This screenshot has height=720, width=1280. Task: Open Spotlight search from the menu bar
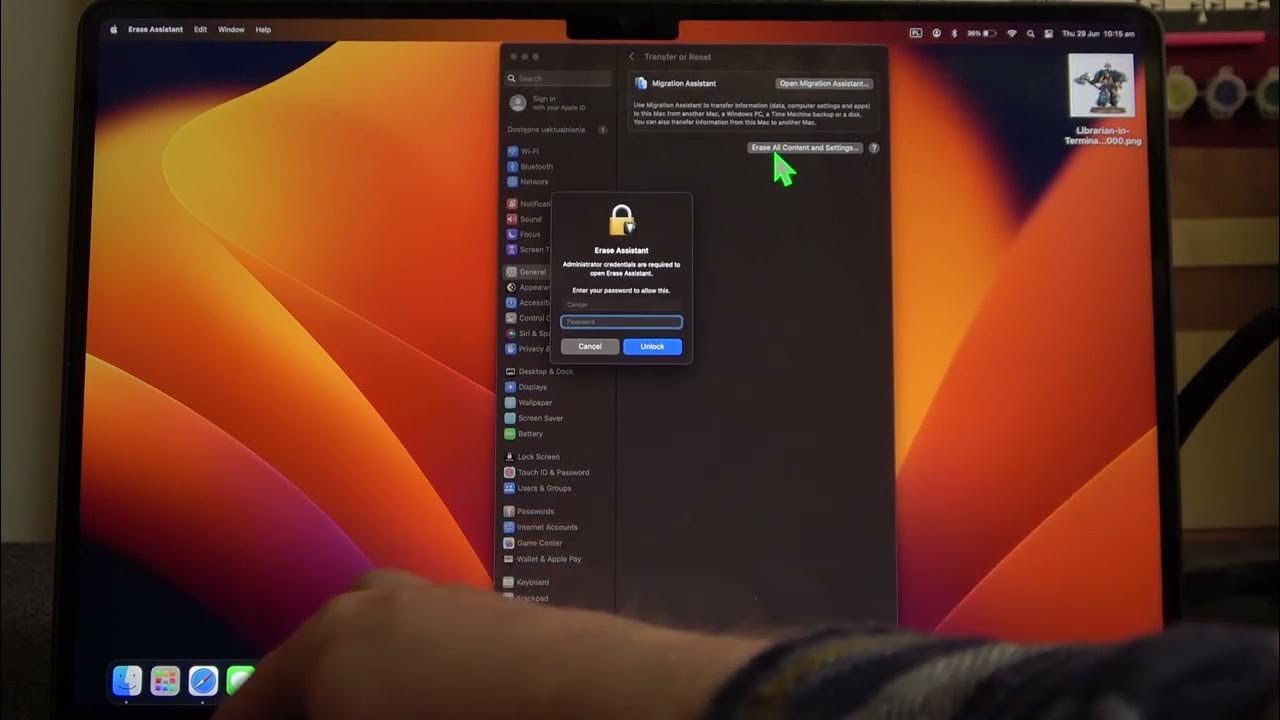tap(1030, 32)
